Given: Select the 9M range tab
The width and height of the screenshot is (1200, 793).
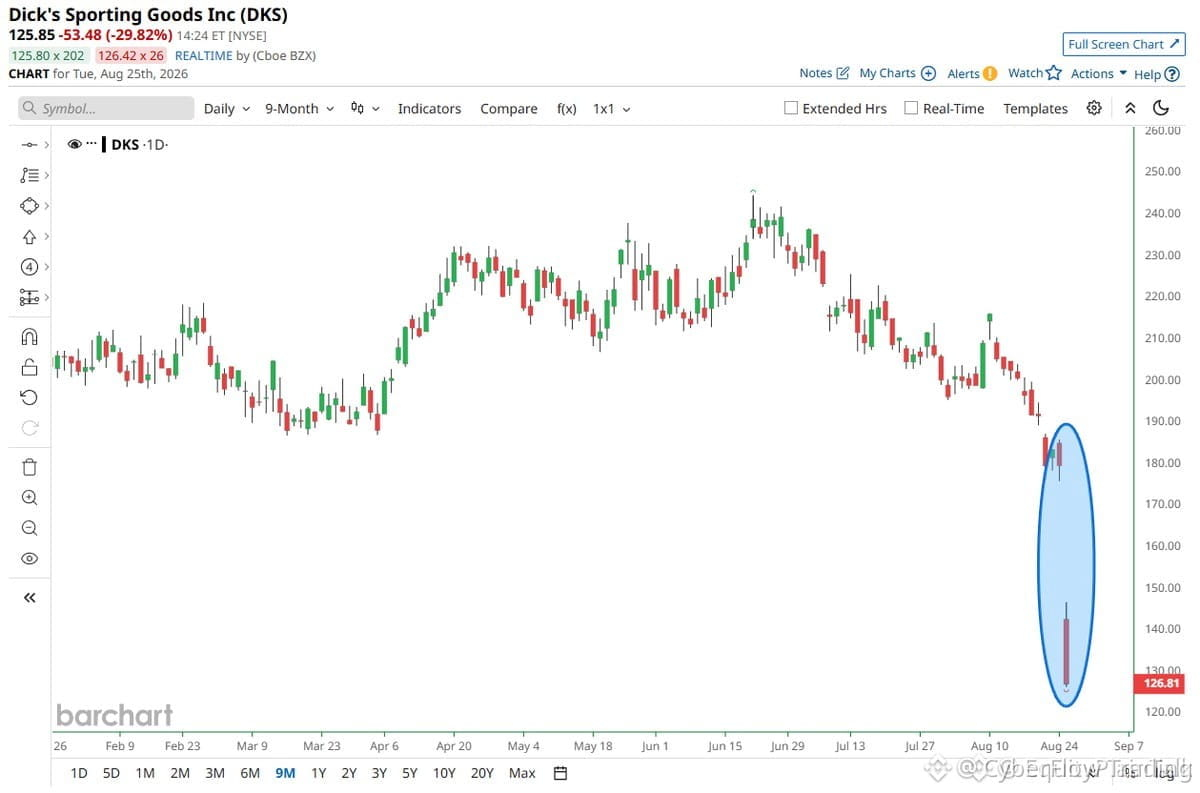Looking at the screenshot, I should (284, 773).
